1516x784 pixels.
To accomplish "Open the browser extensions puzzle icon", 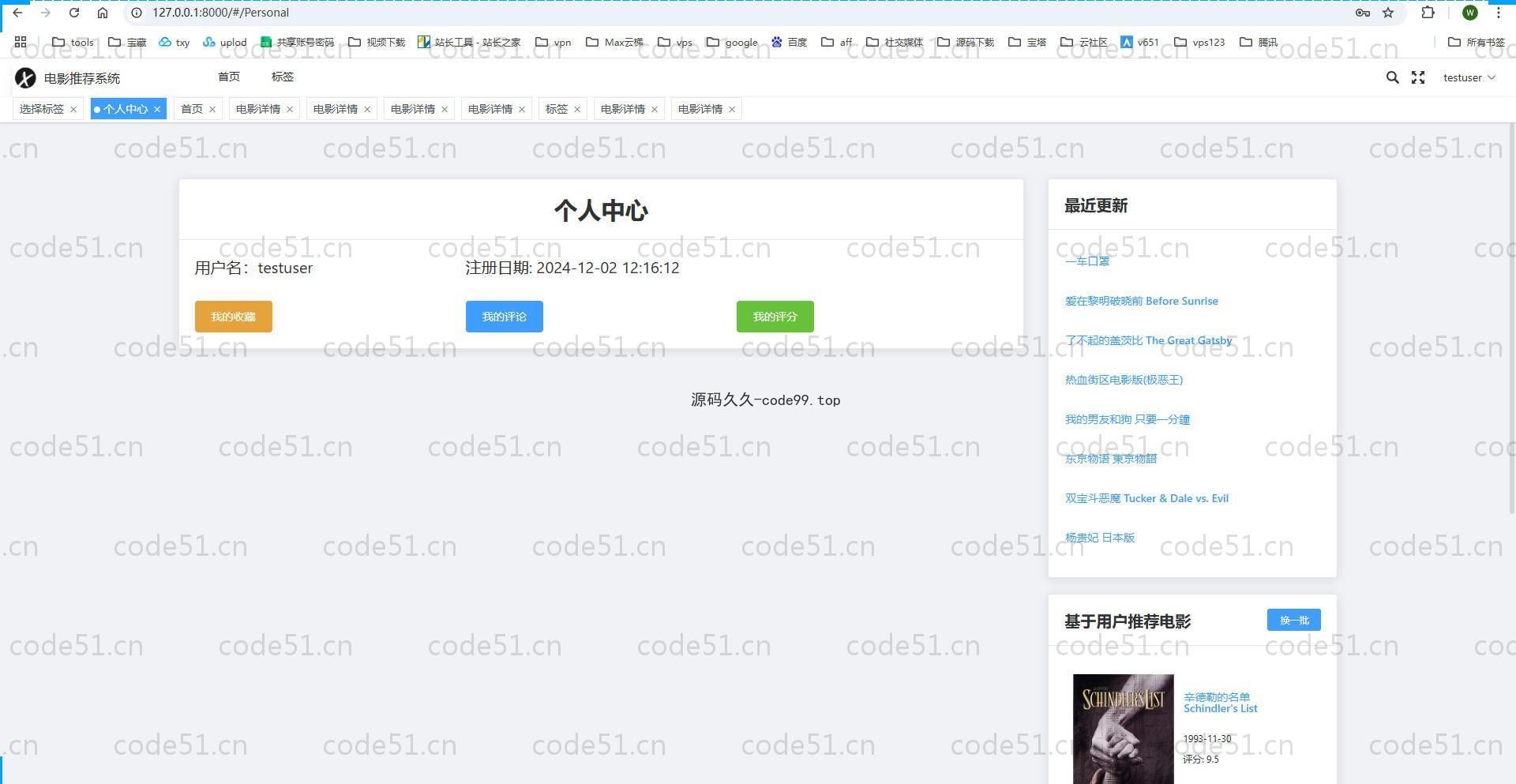I will tap(1428, 13).
